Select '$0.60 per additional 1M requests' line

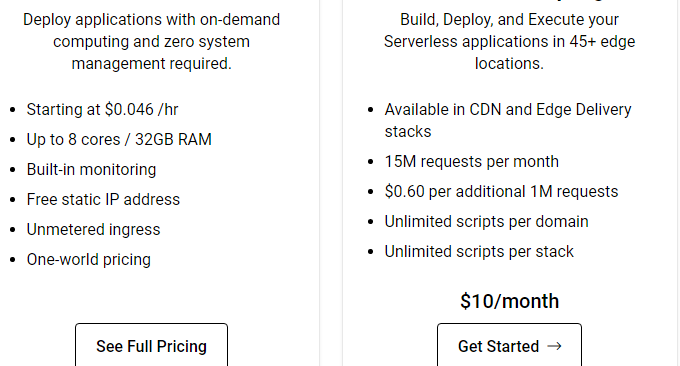(x=501, y=191)
